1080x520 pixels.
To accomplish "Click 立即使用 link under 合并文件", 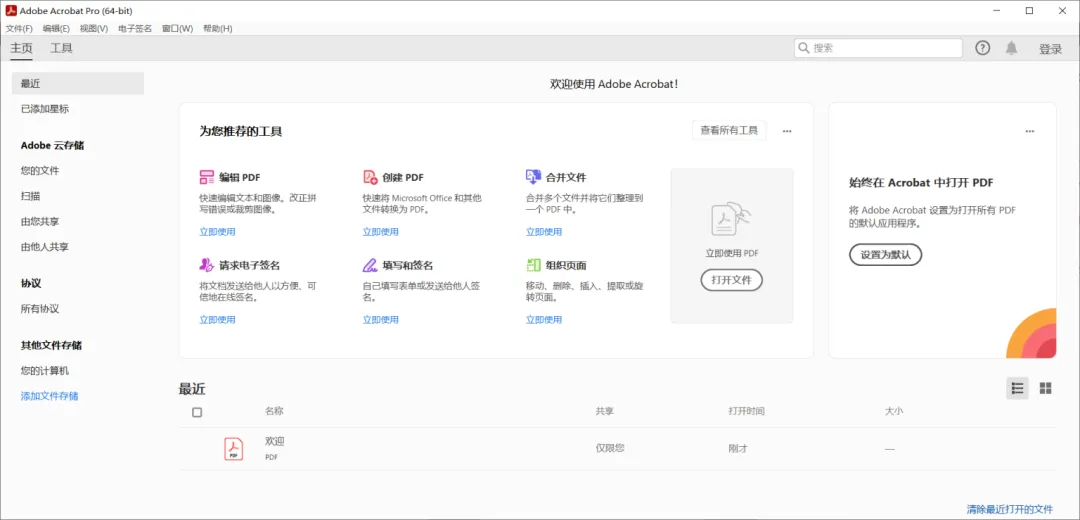I will [544, 232].
